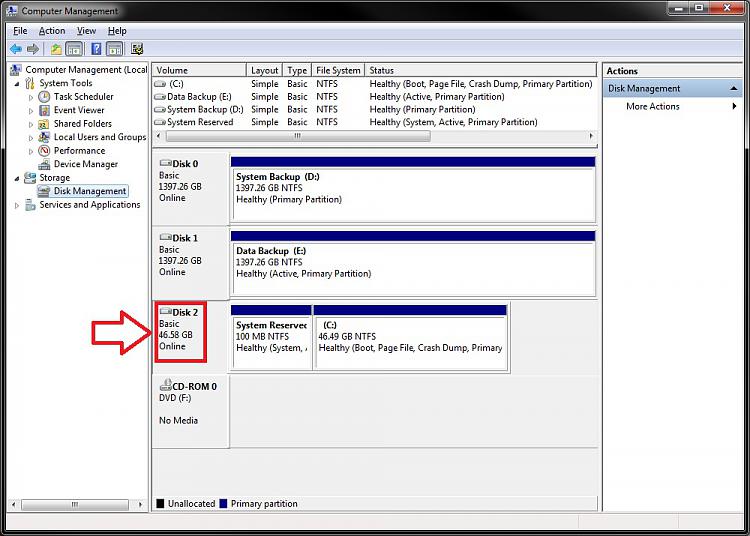Click the Event Viewer icon
The height and width of the screenshot is (536, 750).
(x=44, y=110)
